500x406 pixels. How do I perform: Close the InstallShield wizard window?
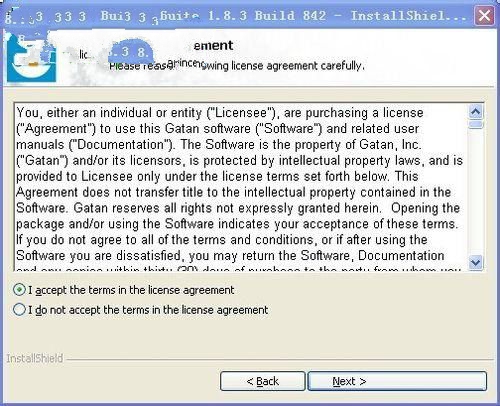pyautogui.click(x=484, y=15)
